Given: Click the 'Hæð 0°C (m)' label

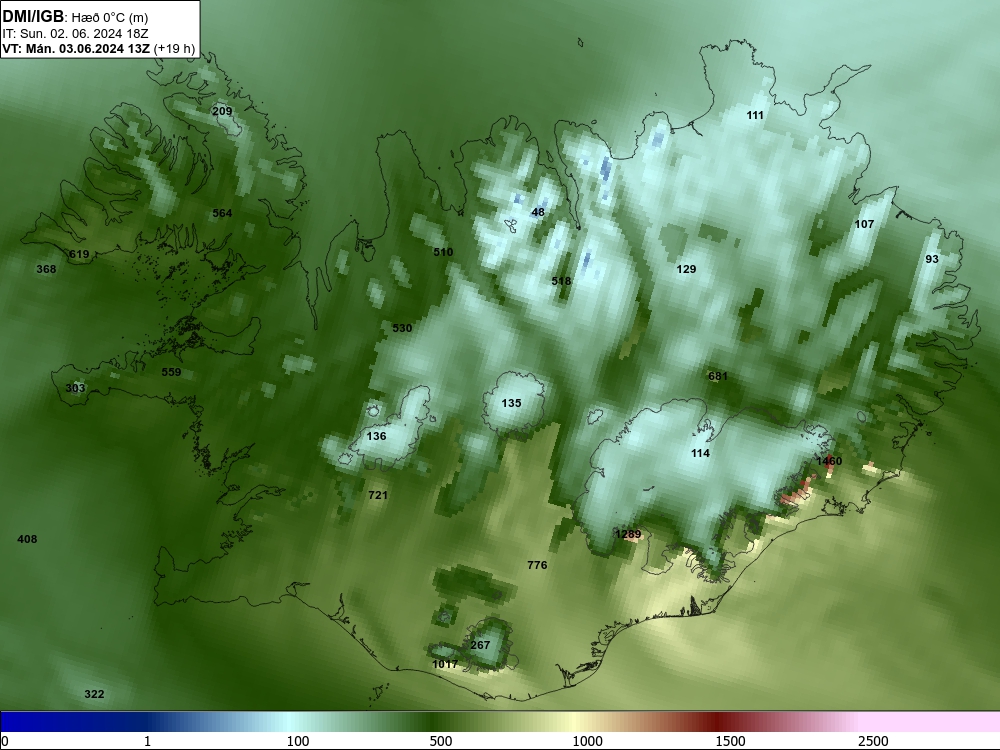Looking at the screenshot, I should point(110,18).
